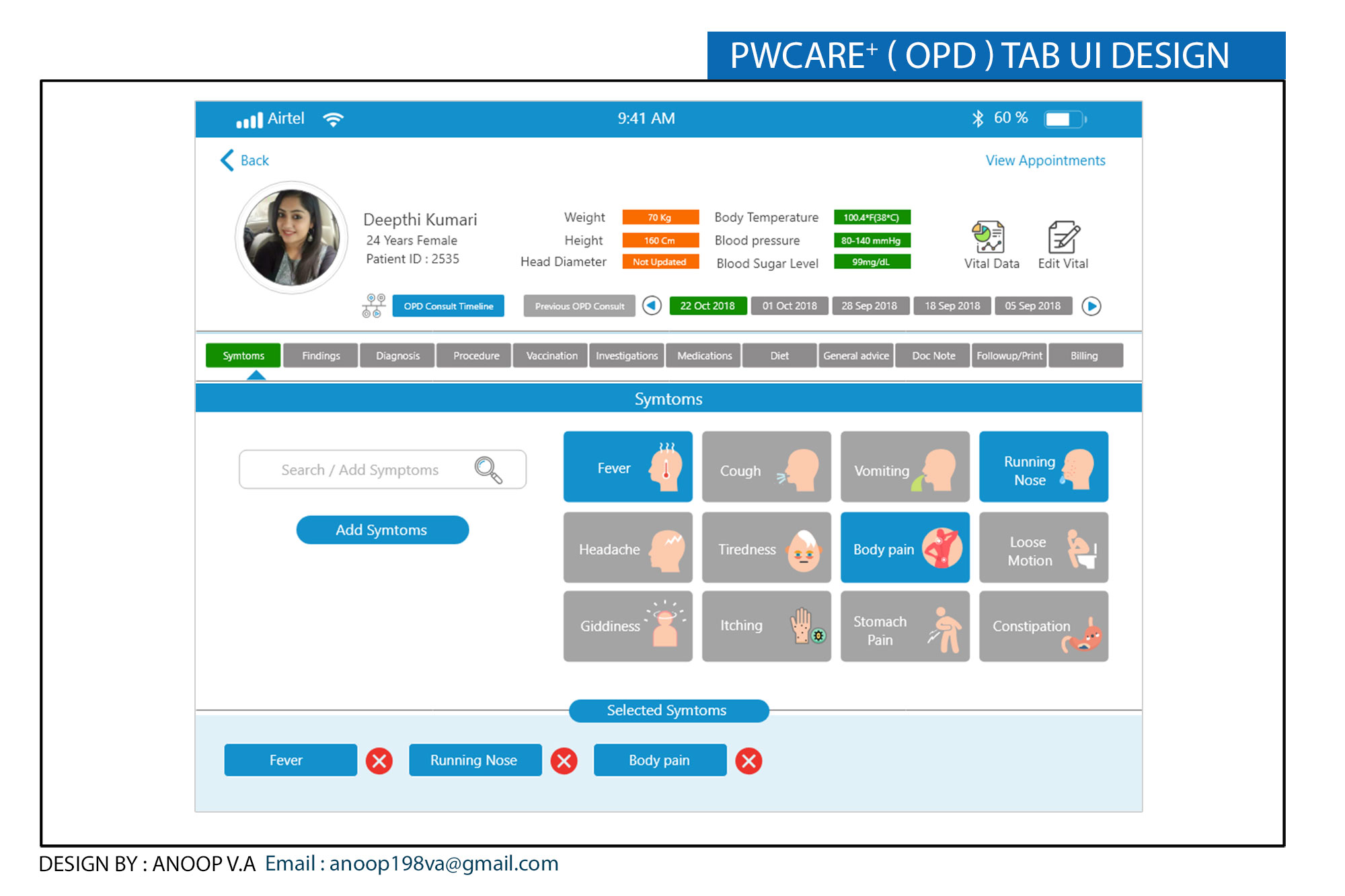Viewport: 1345px width, 896px height.
Task: Click the search magnifier icon
Action: (x=488, y=470)
